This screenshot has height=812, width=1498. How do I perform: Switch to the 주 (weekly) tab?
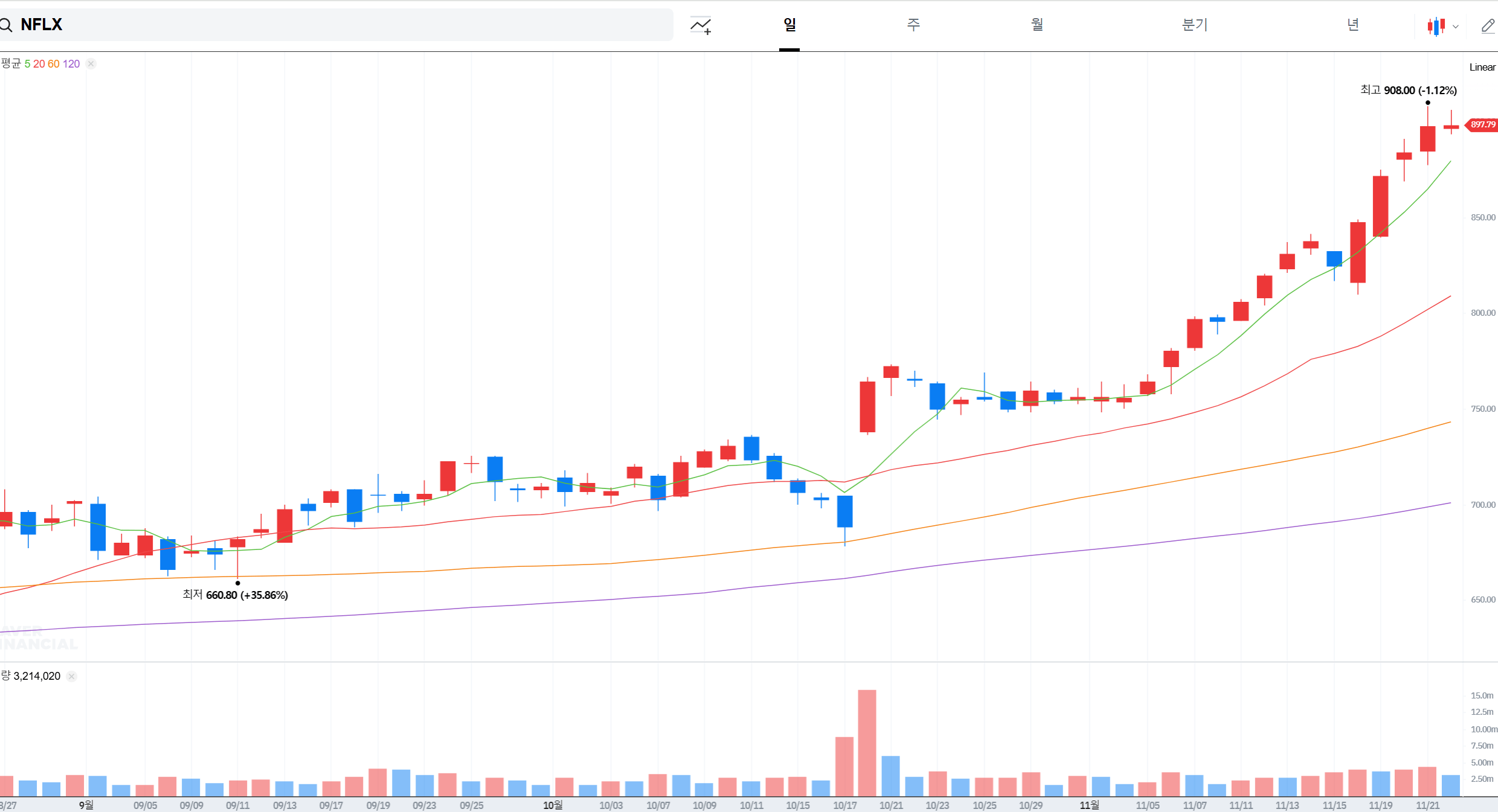tap(913, 25)
